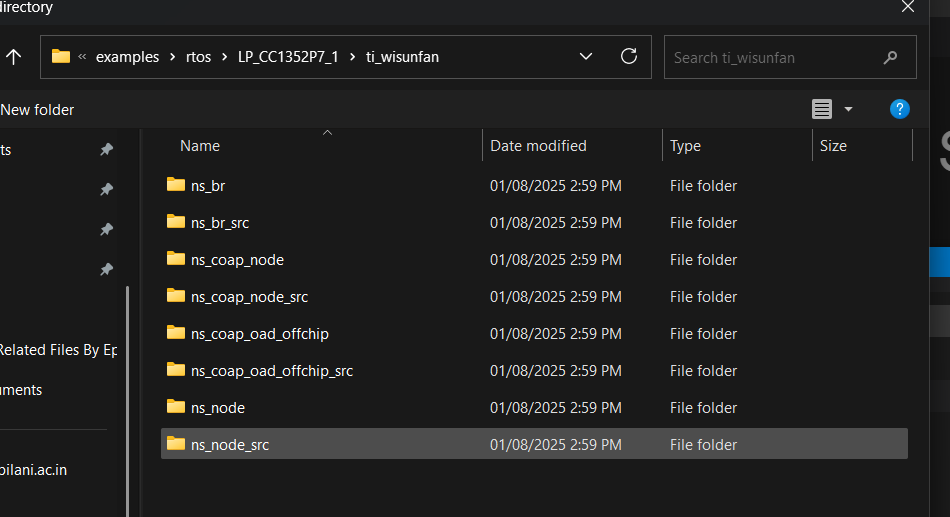Go up one directory level arrow

[13, 57]
